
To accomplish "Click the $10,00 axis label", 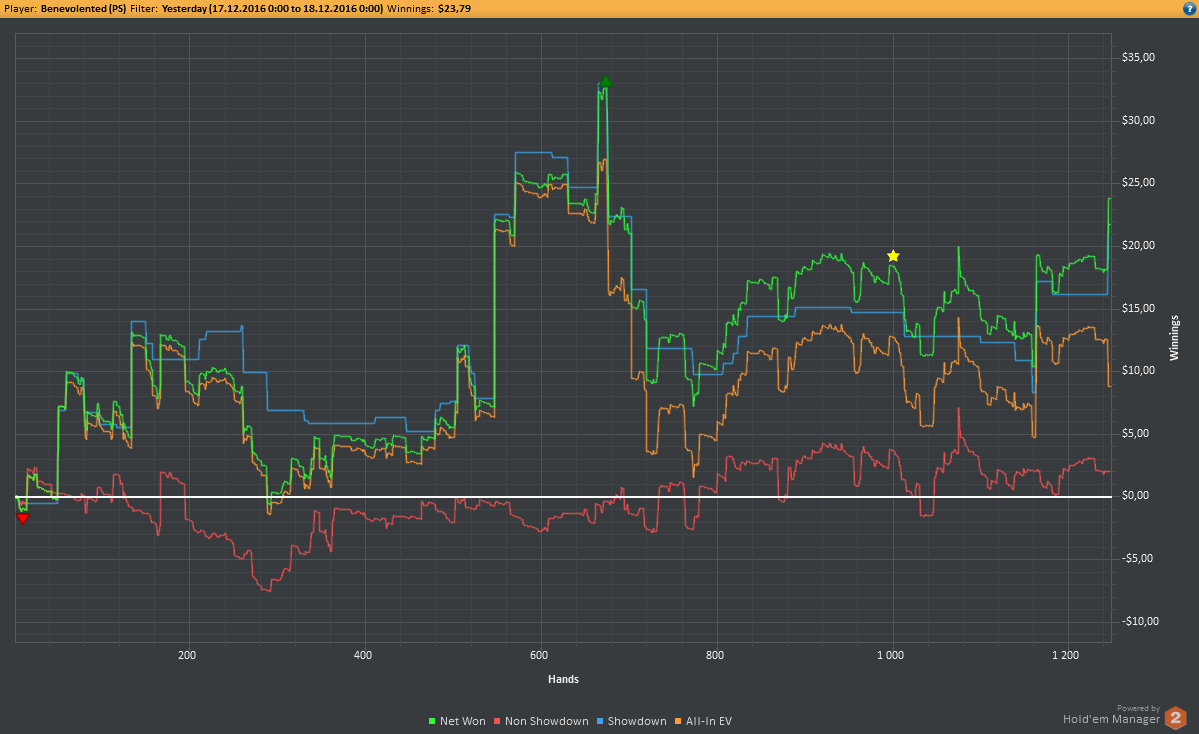I will (x=1139, y=371).
